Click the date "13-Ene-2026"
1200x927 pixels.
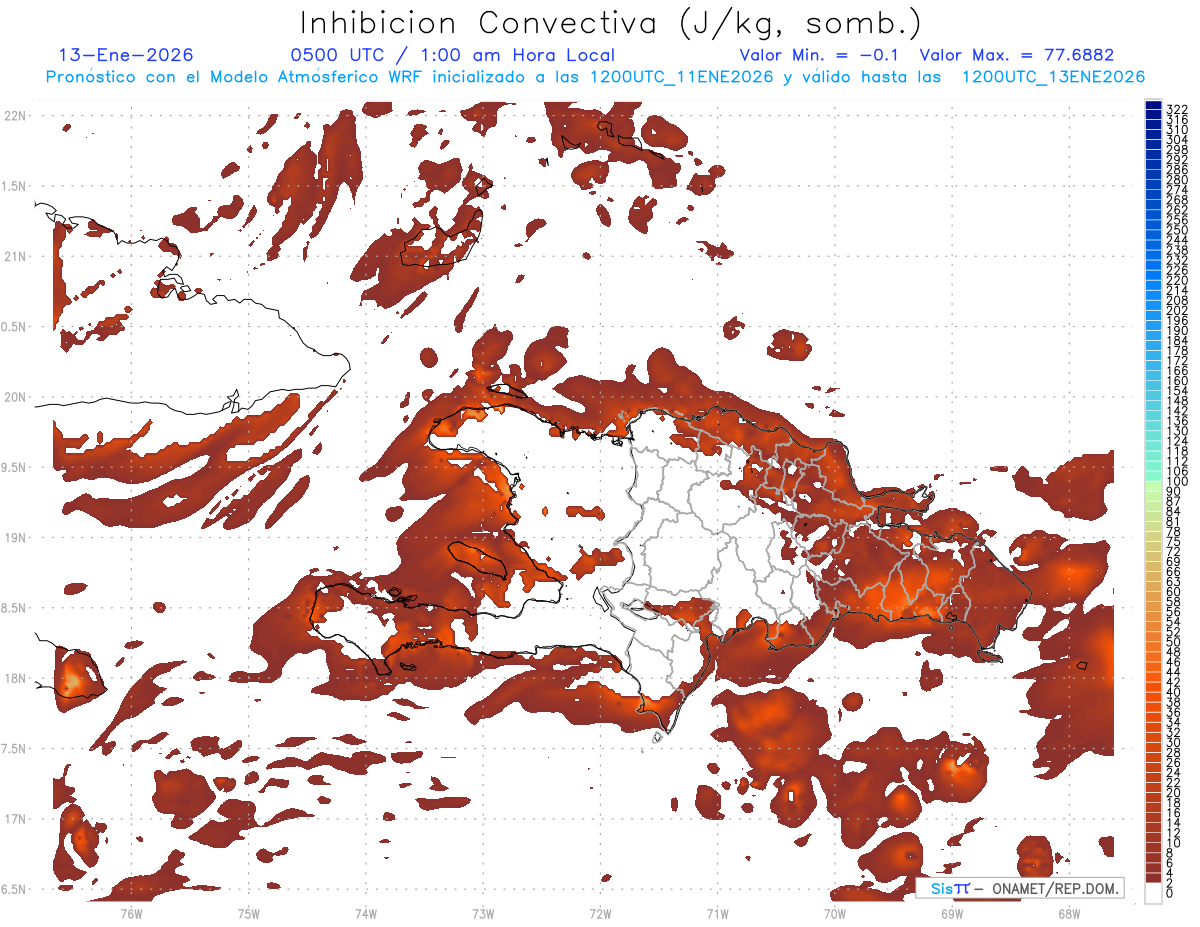(x=126, y=55)
